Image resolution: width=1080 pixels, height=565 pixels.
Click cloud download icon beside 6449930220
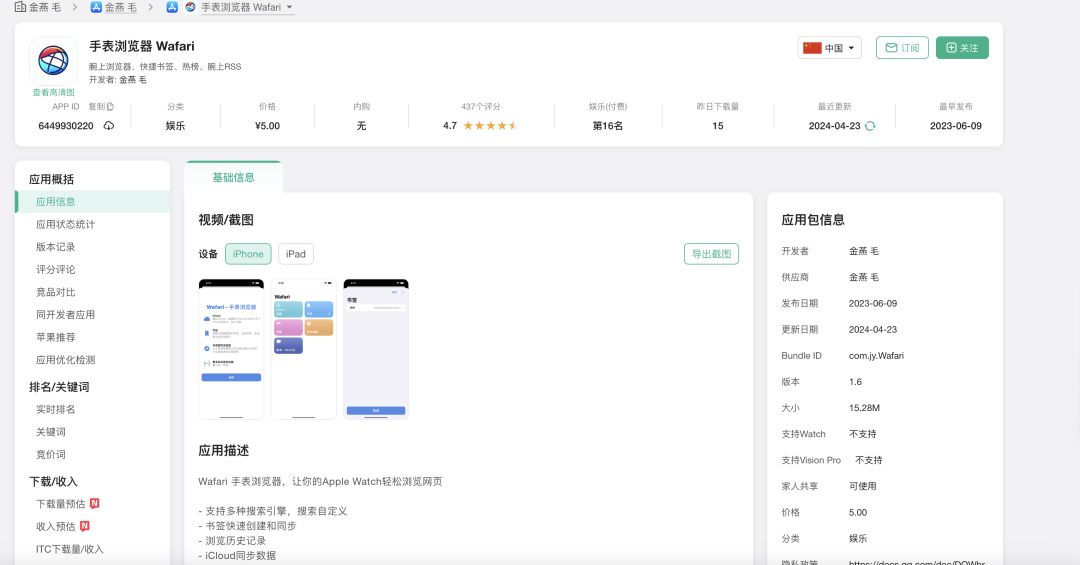click(109, 126)
